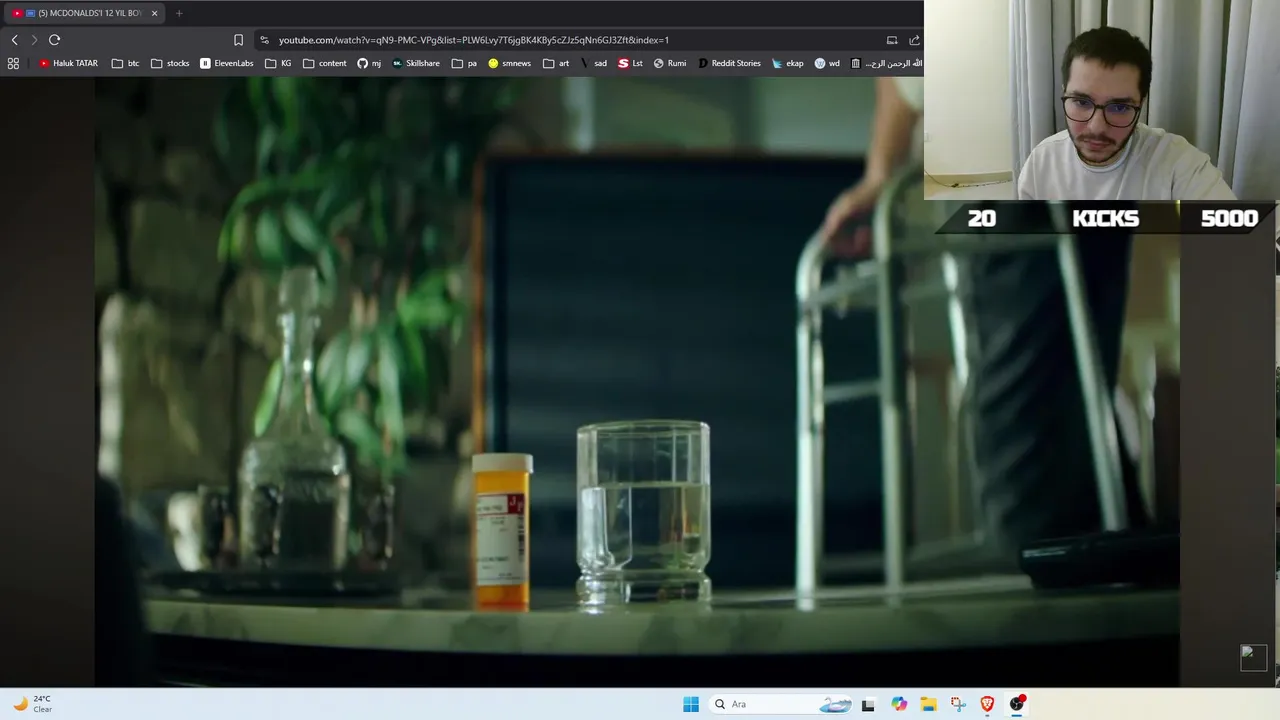
Task: Open Snipping Tool from the taskbar
Action: pos(958,704)
